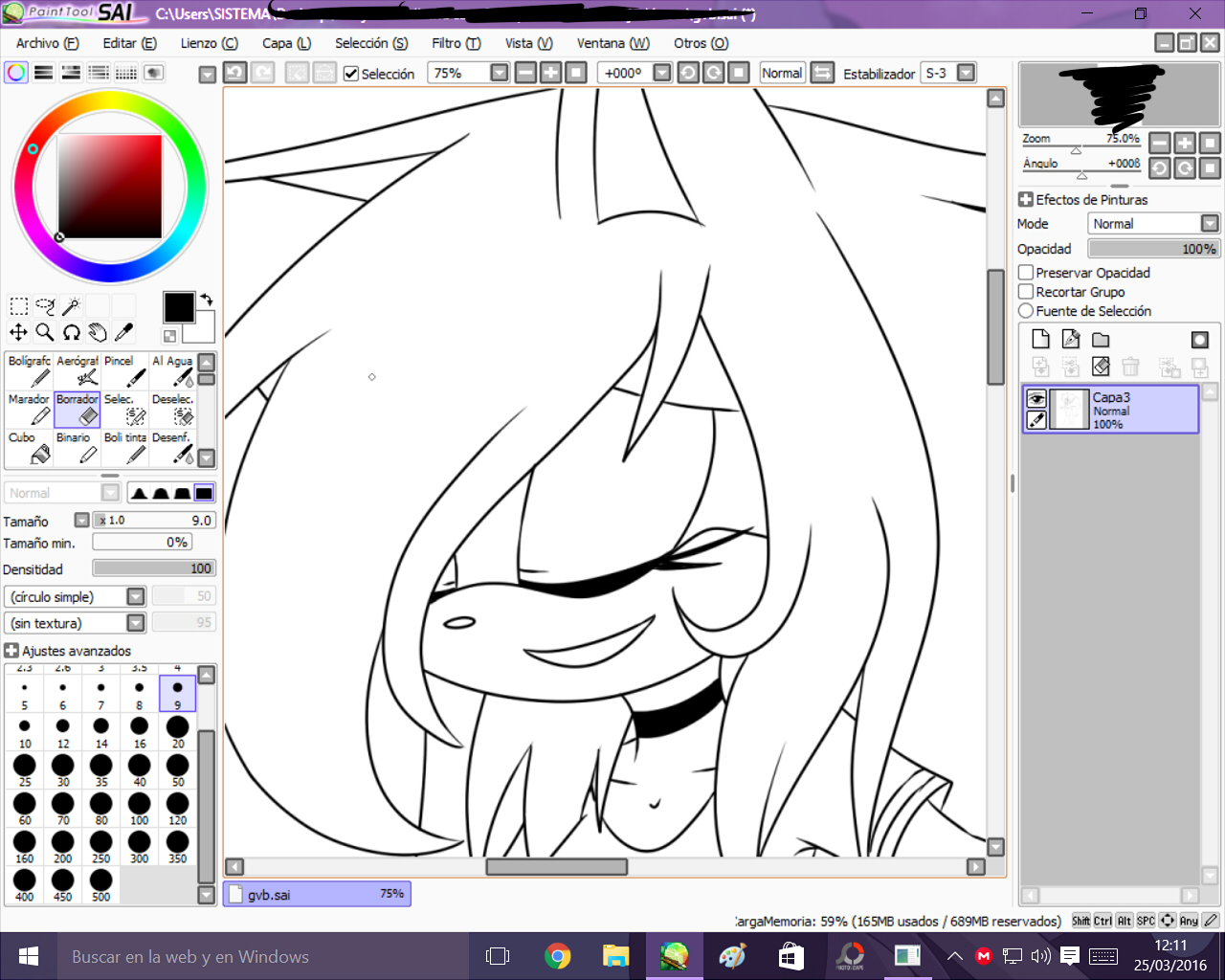
Task: Swap foreground and background colors
Action: click(206, 300)
